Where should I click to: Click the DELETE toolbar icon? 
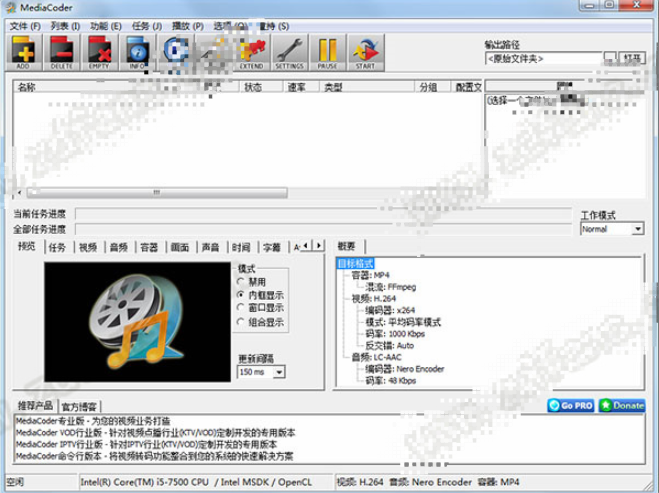[61, 53]
